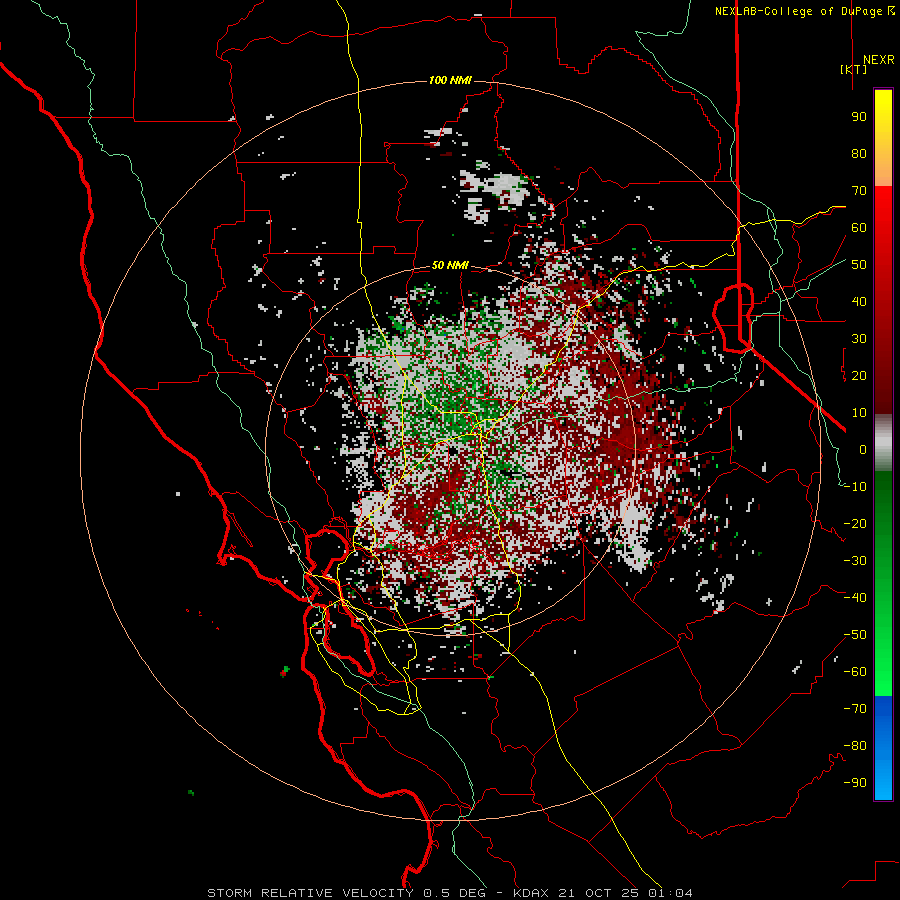Click the 80 value on the velocity scale

tap(859, 153)
